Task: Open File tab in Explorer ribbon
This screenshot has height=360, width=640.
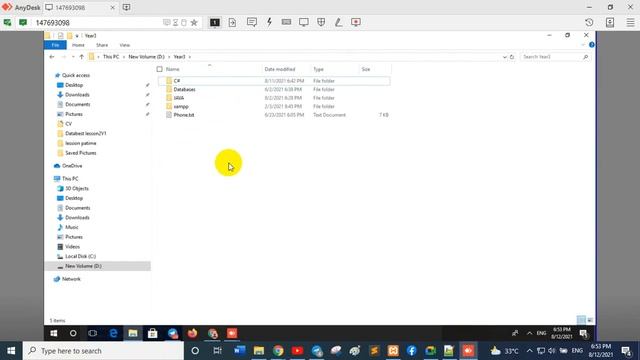Action: tap(55, 45)
